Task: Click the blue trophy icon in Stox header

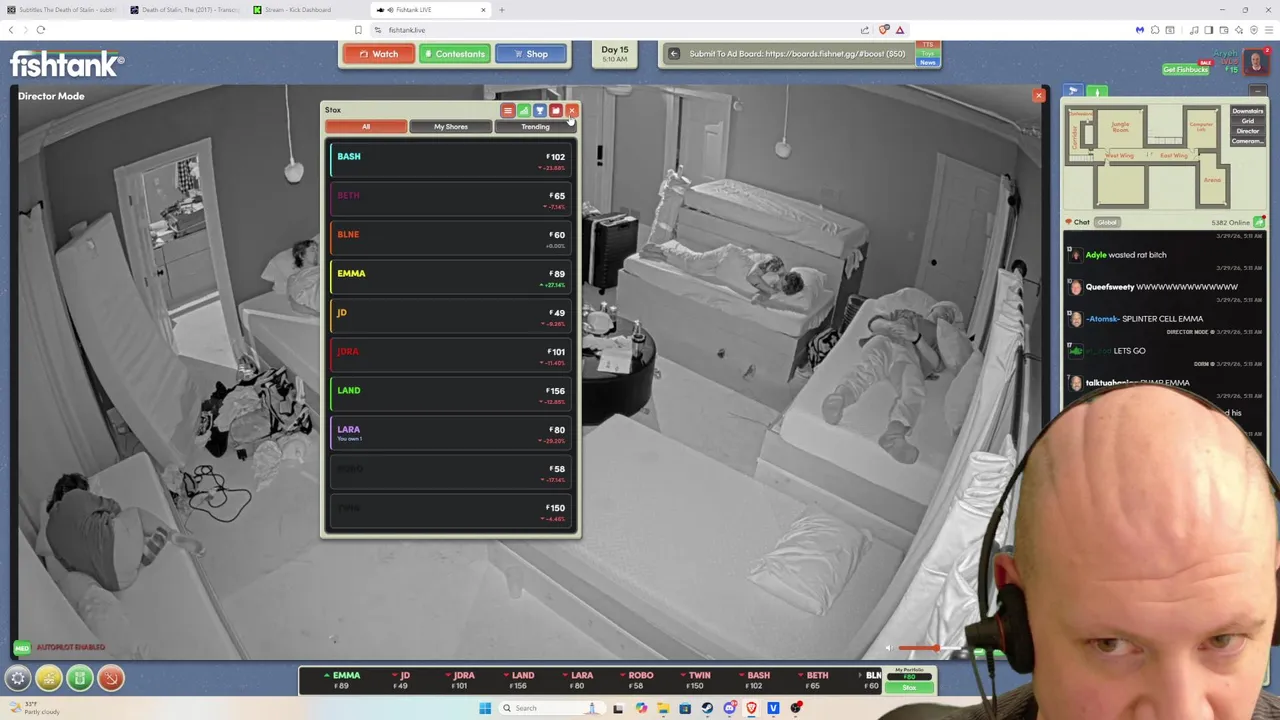Action: 540,110
